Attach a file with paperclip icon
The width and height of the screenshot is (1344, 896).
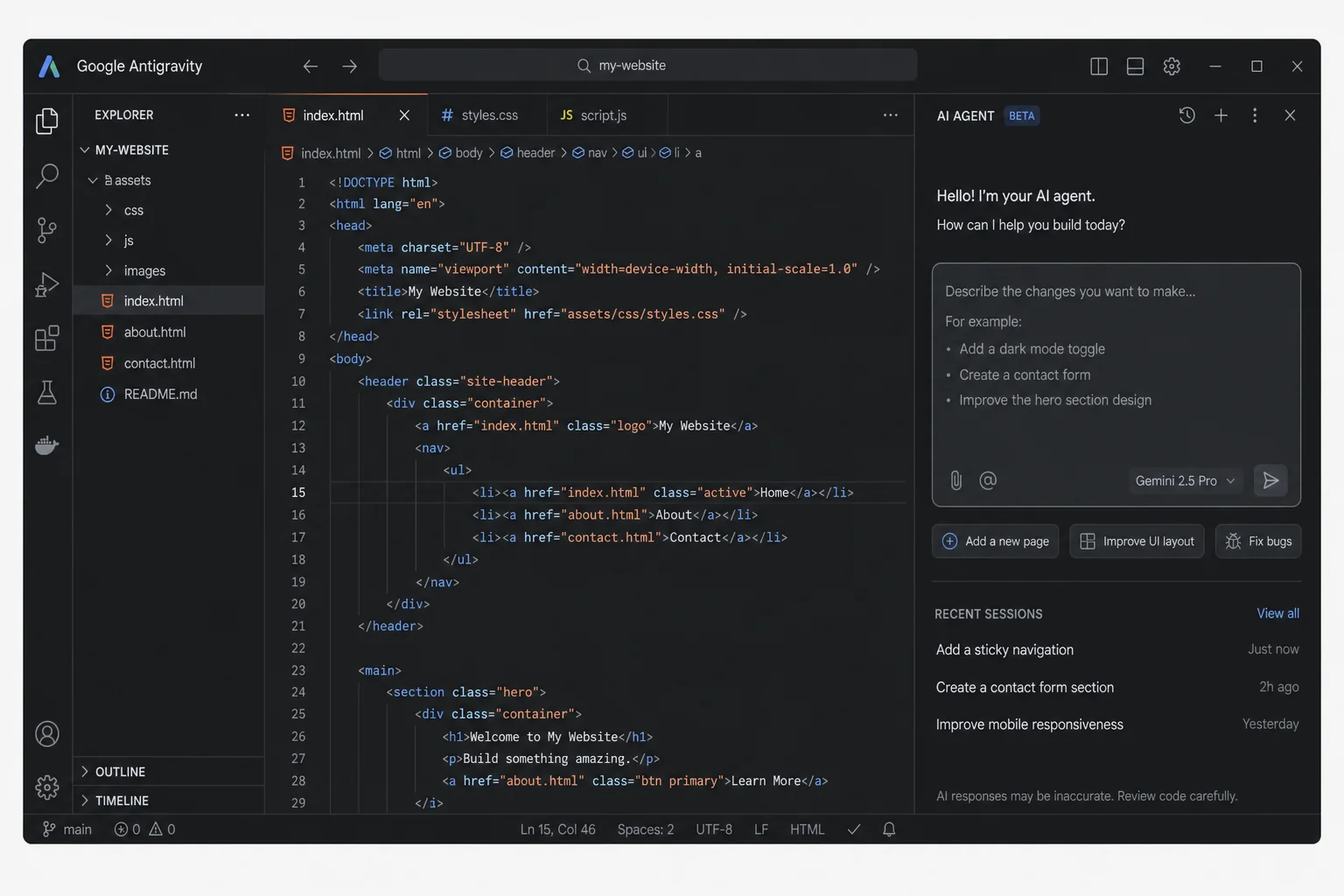click(x=956, y=480)
